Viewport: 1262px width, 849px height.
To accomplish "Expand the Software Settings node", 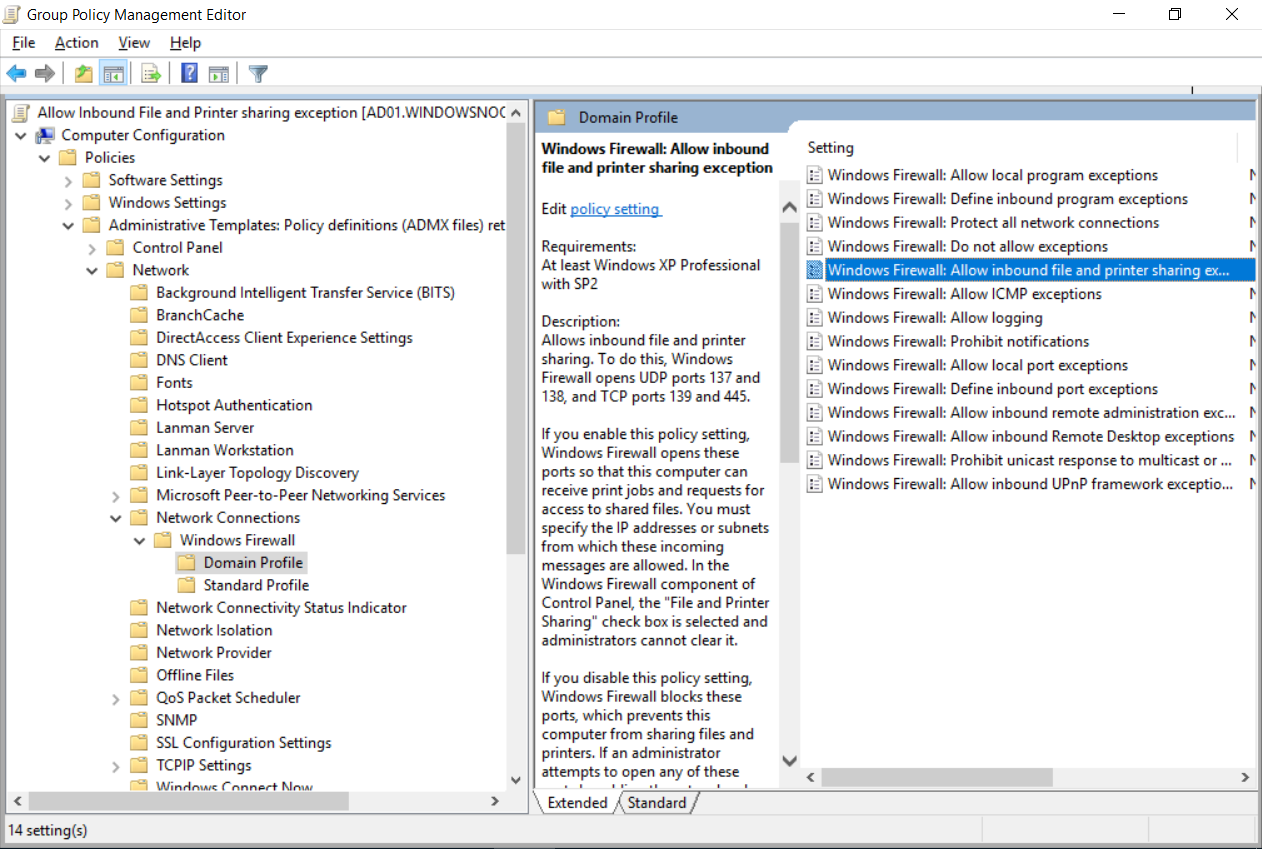I will [x=68, y=180].
